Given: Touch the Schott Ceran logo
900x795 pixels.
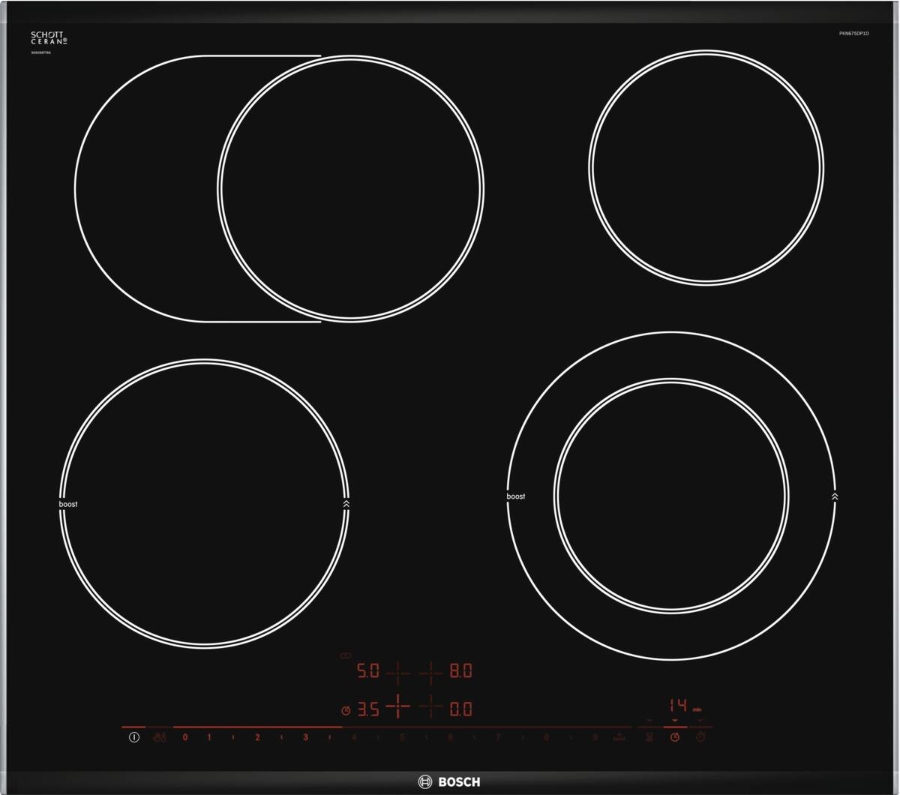Looking at the screenshot, I should tap(49, 38).
